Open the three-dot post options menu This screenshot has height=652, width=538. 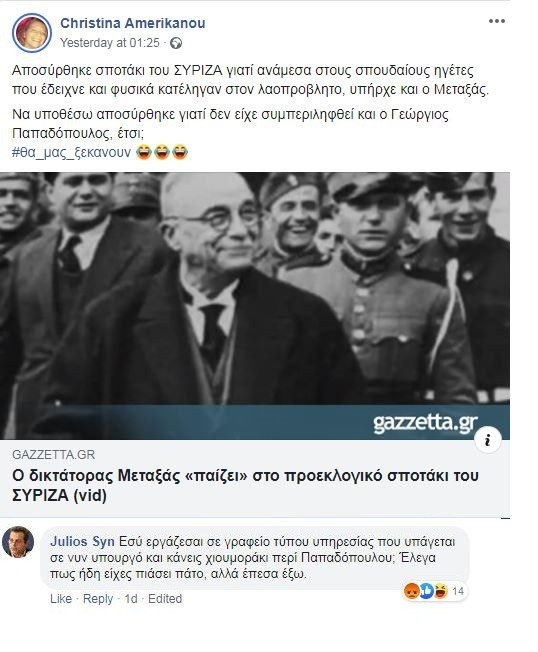(x=497, y=21)
